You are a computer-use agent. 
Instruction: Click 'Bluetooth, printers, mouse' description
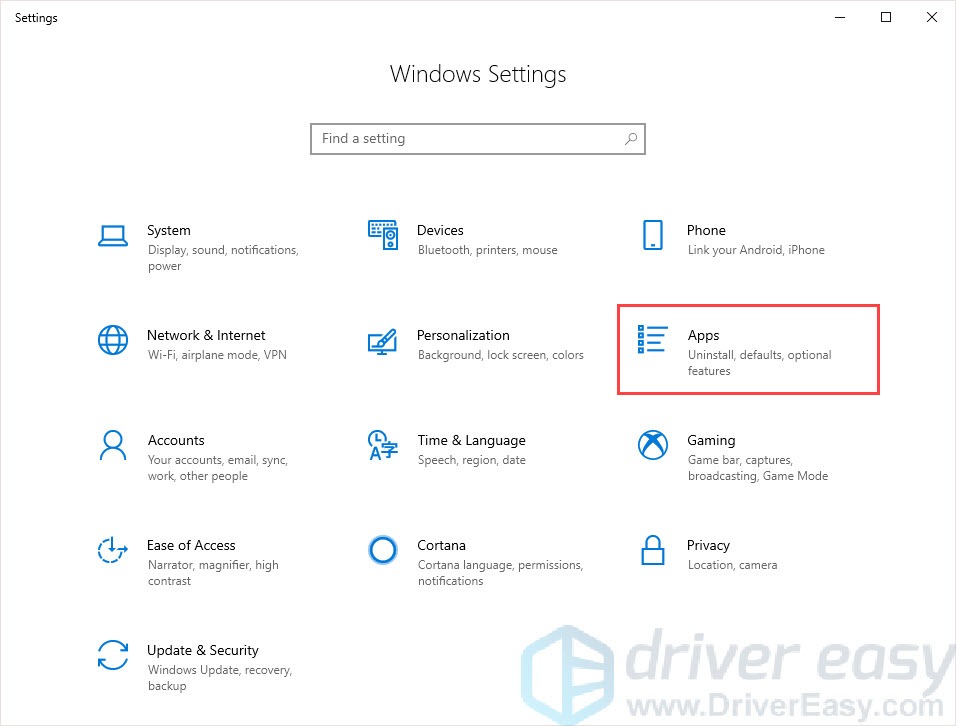point(488,250)
